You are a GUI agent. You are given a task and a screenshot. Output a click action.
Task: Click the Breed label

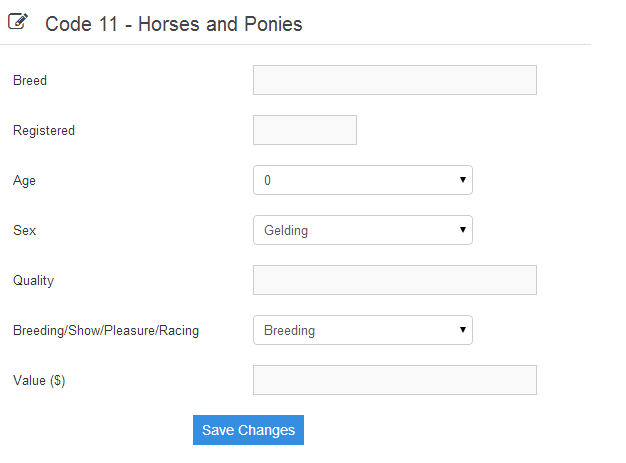coord(30,80)
